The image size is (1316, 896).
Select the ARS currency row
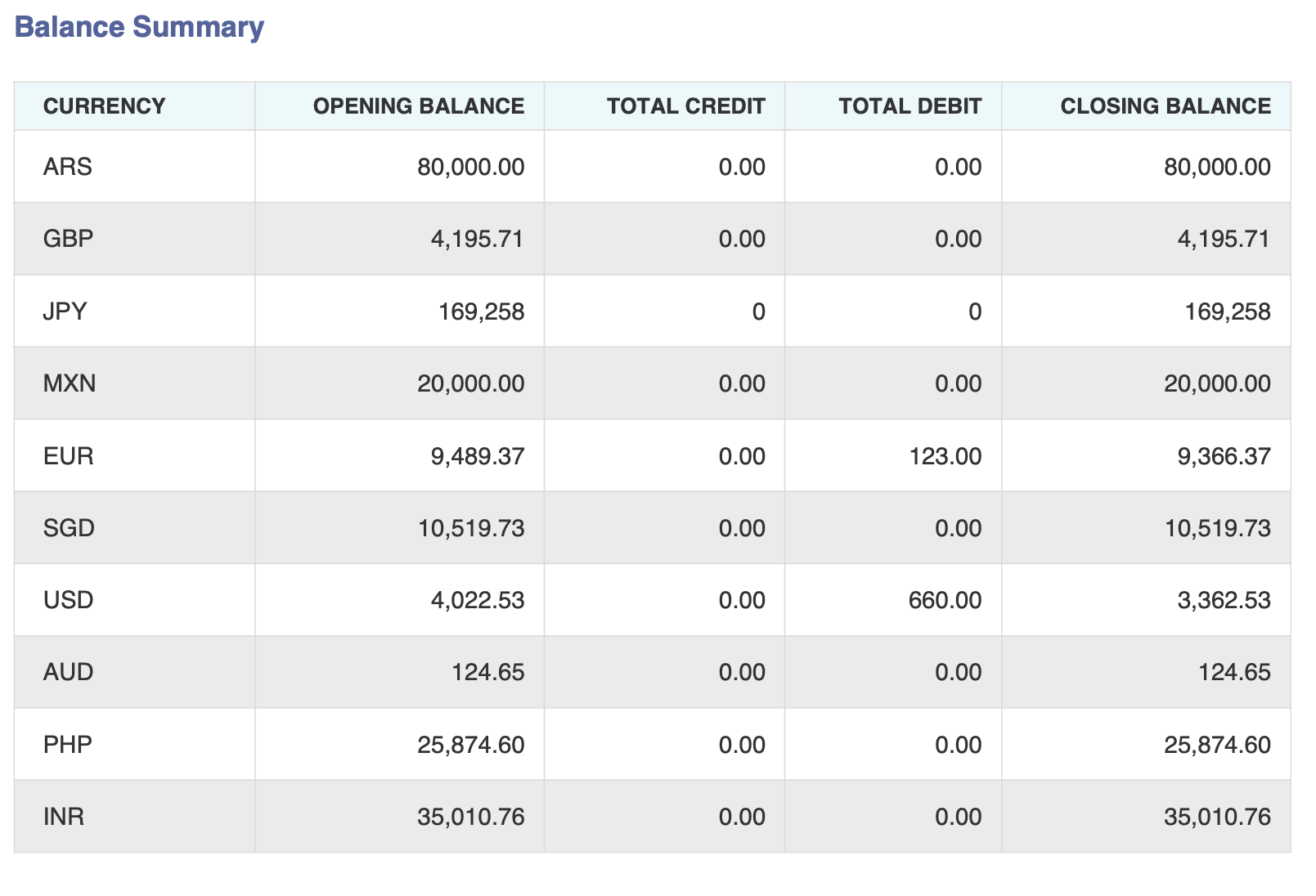point(65,166)
